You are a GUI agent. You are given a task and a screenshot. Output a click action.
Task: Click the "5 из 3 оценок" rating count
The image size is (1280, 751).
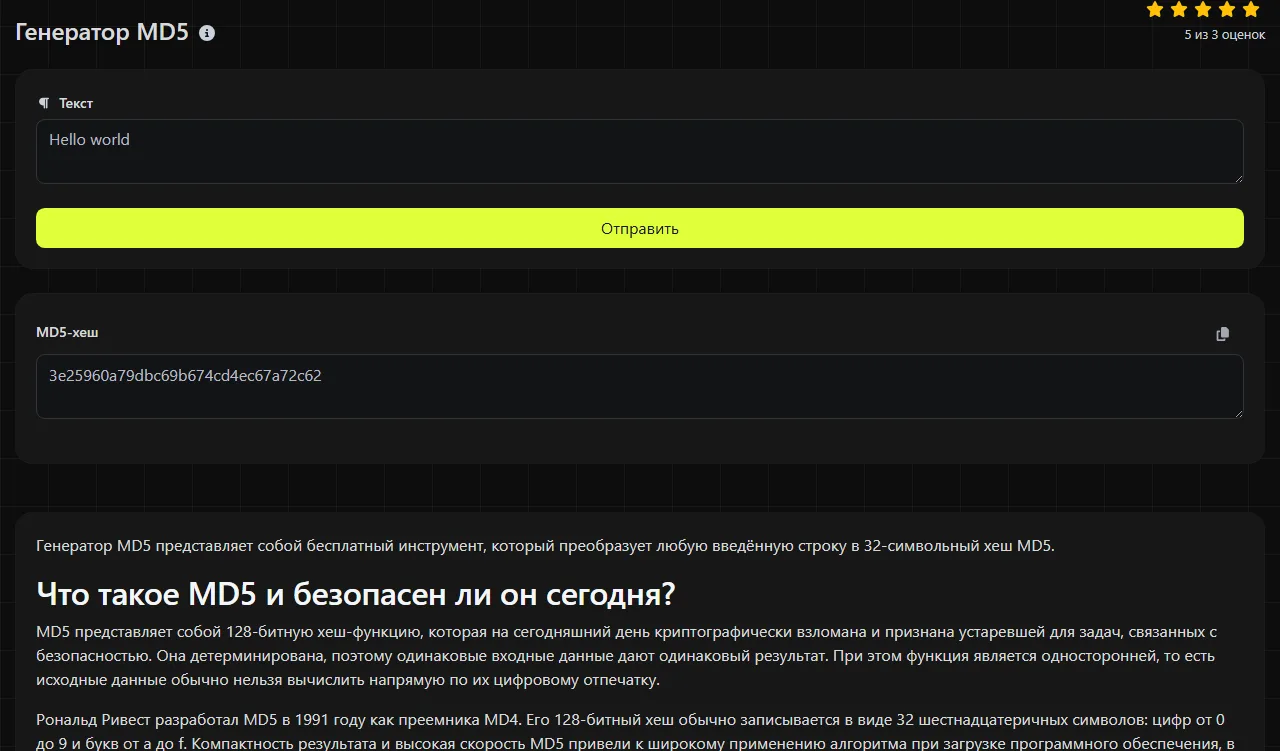click(1225, 35)
